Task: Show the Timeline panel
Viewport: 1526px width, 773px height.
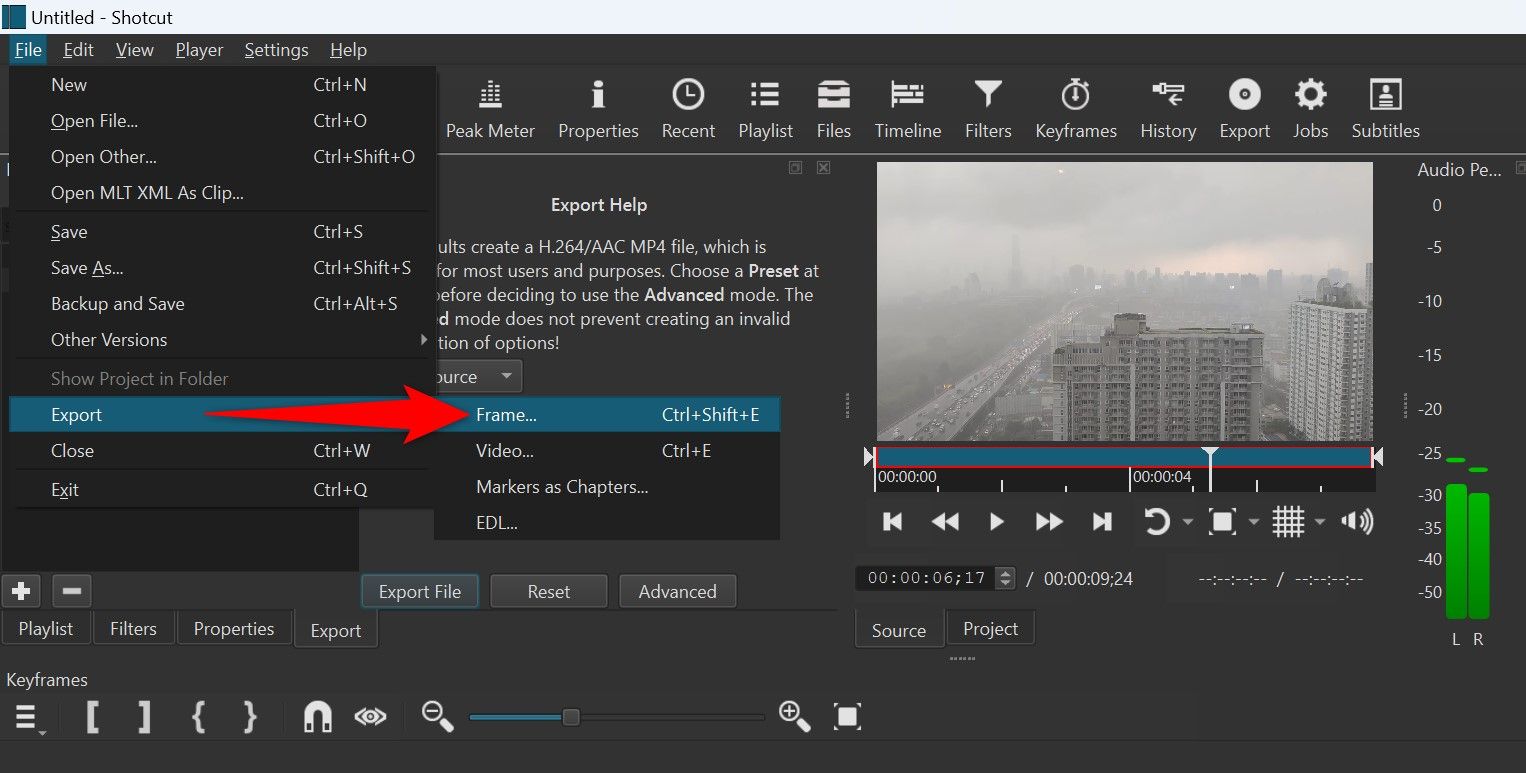Action: click(x=907, y=107)
